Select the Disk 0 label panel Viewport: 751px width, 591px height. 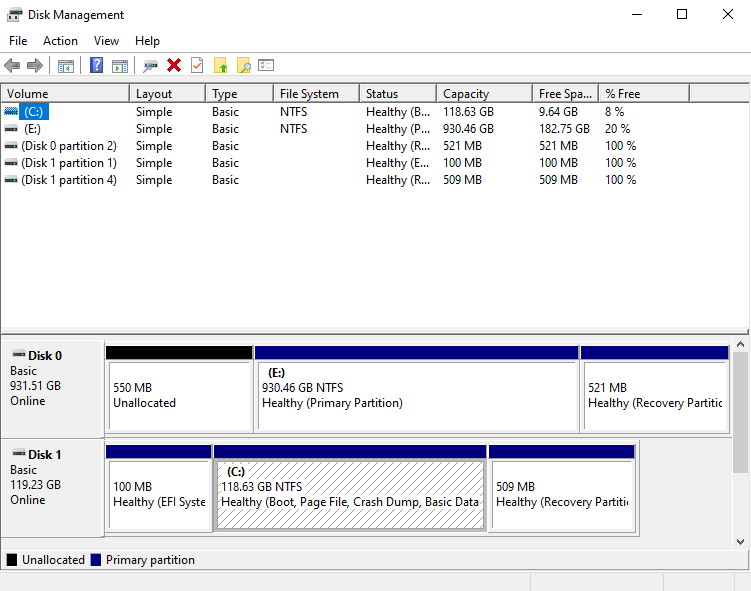point(53,388)
